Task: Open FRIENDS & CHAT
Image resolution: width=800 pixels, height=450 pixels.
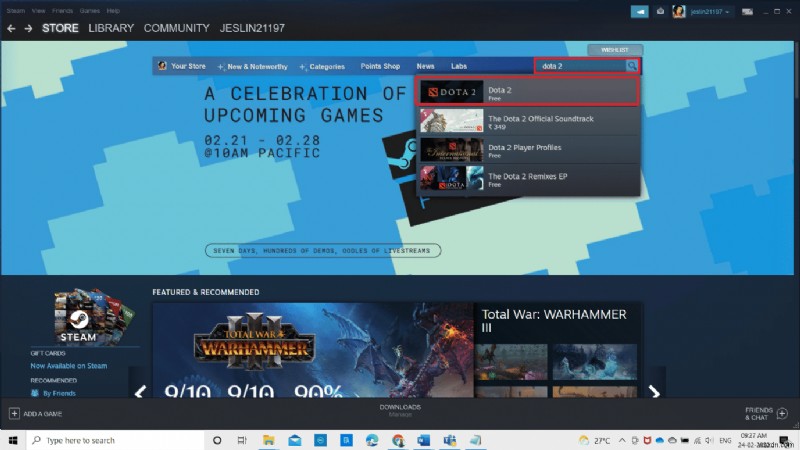Action: 759,414
